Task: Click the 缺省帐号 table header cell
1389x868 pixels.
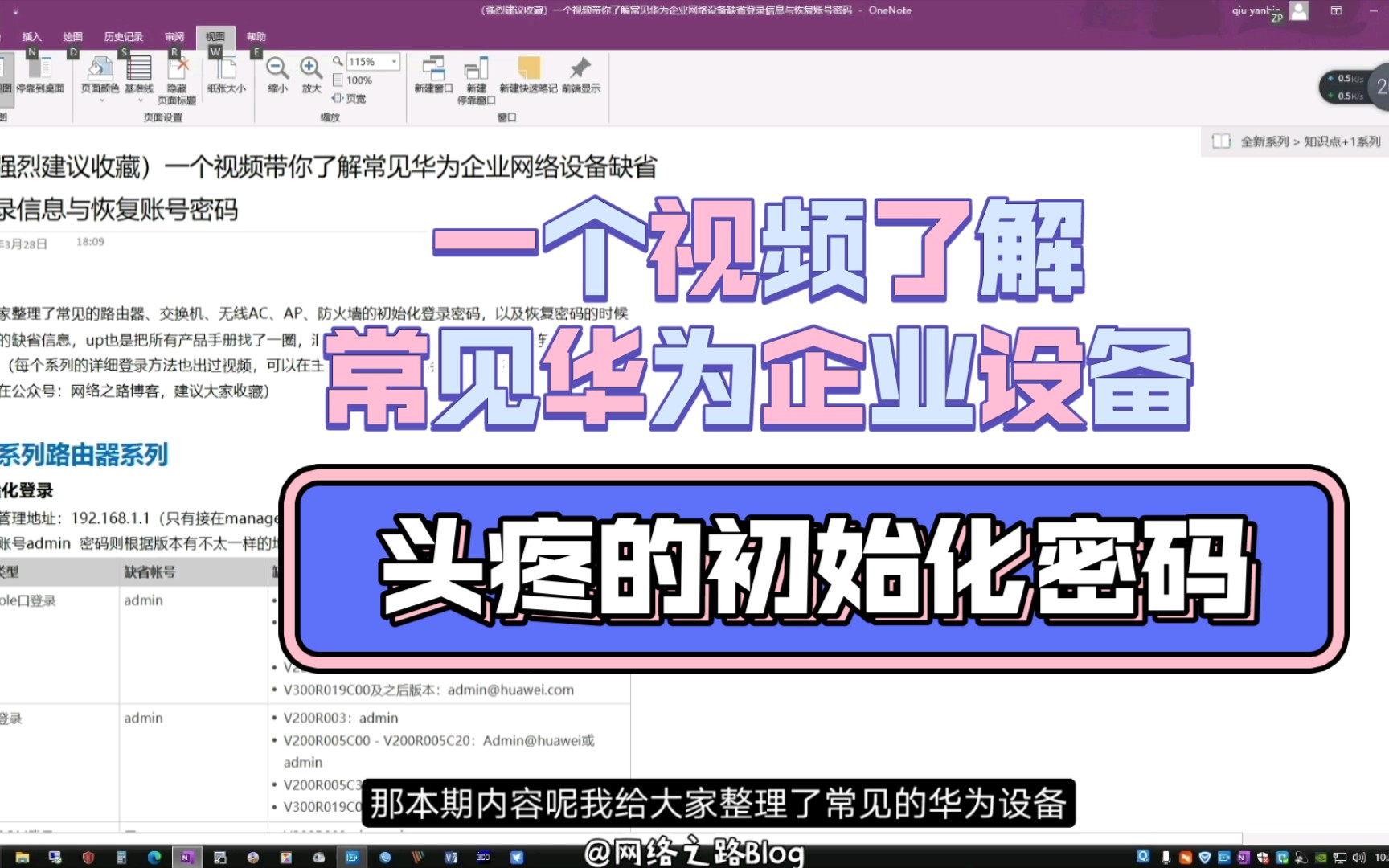Action: coord(194,572)
